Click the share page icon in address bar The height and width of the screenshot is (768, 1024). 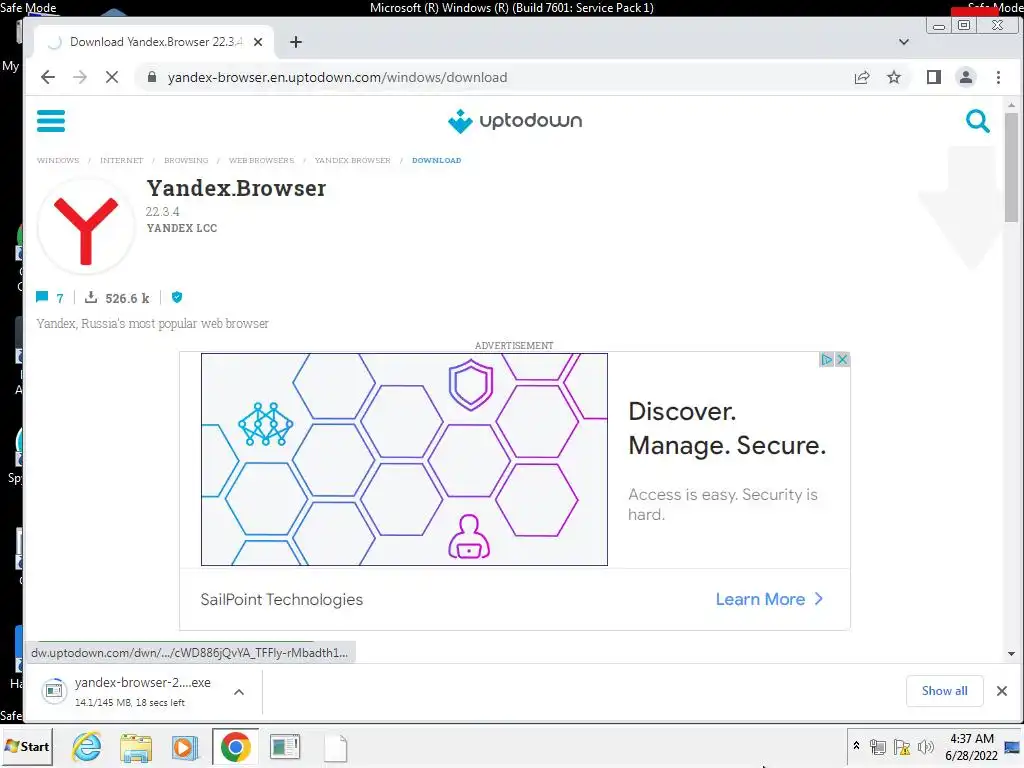[861, 77]
